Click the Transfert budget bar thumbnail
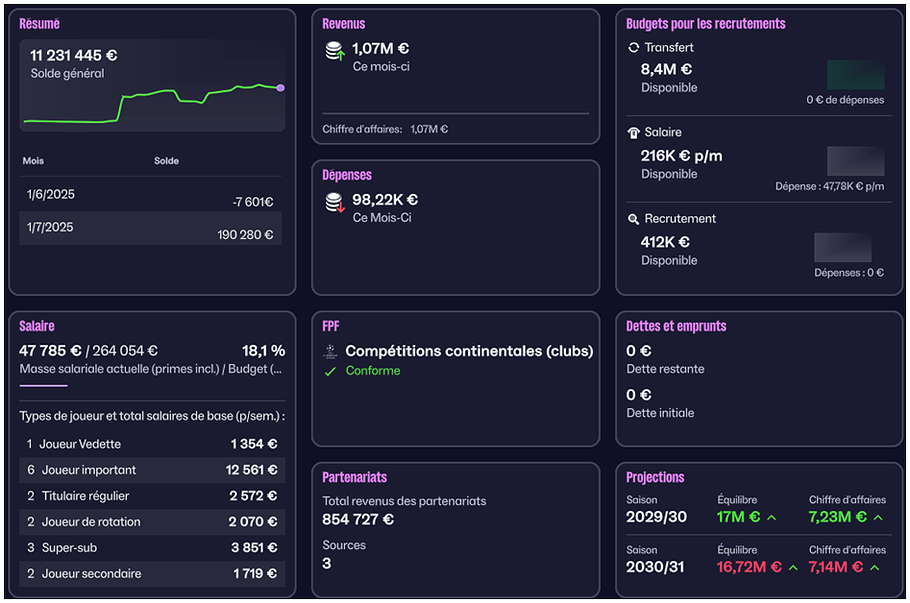The width and height of the screenshot is (910, 603). [x=855, y=75]
